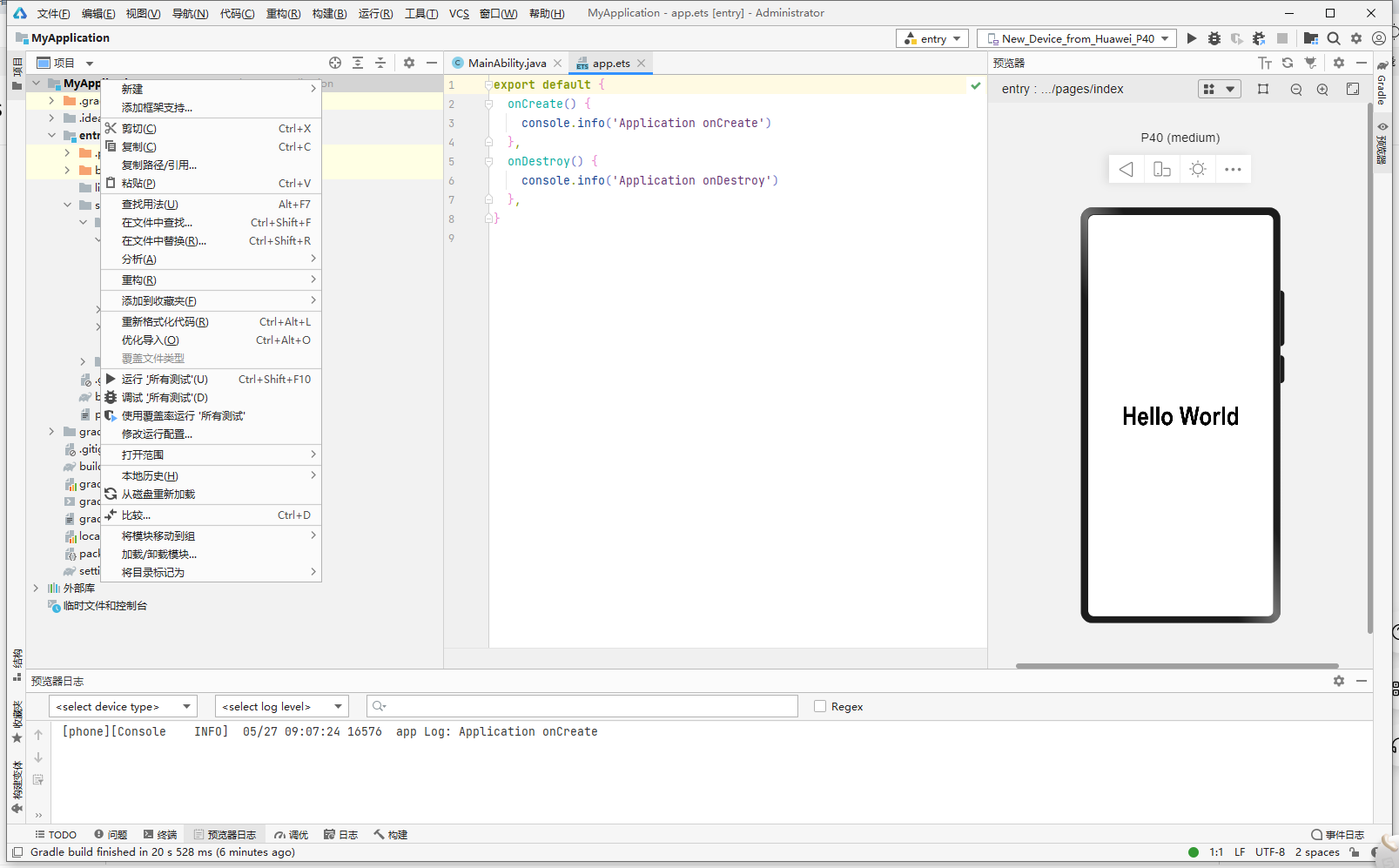Enable the Regex checkbox in previewer log
The width and height of the screenshot is (1399, 868).
coord(820,706)
